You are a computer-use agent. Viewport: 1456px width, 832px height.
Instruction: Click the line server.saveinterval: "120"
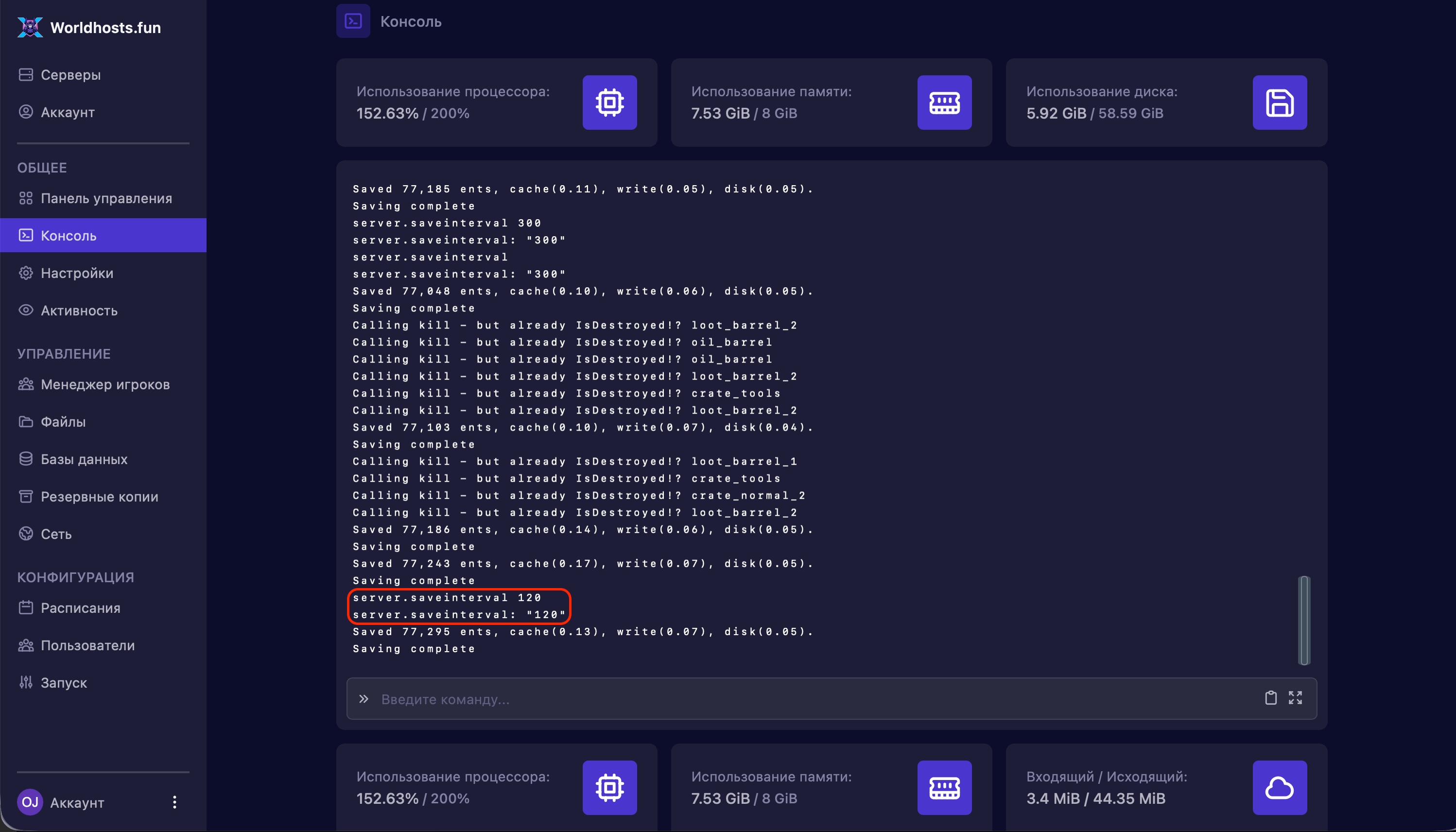pyautogui.click(x=459, y=614)
